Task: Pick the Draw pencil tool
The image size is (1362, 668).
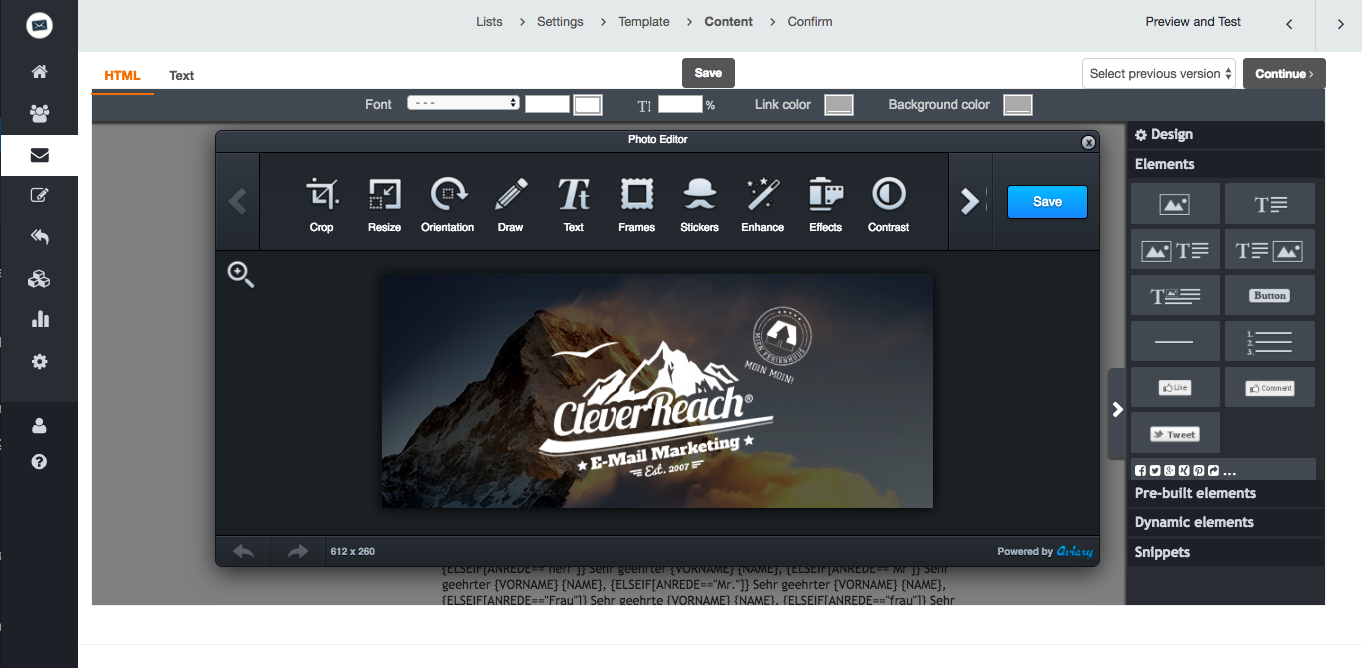Action: [510, 204]
